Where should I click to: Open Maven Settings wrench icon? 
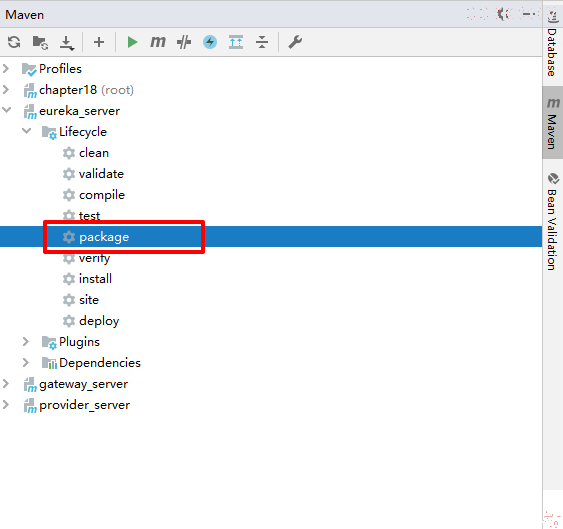[295, 42]
